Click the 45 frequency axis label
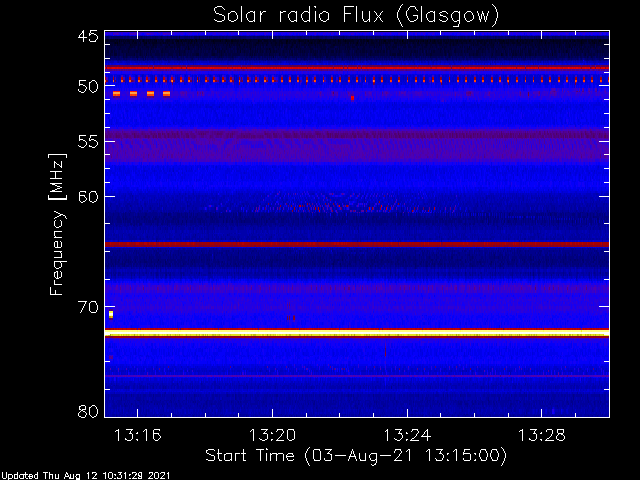 [x=88, y=37]
